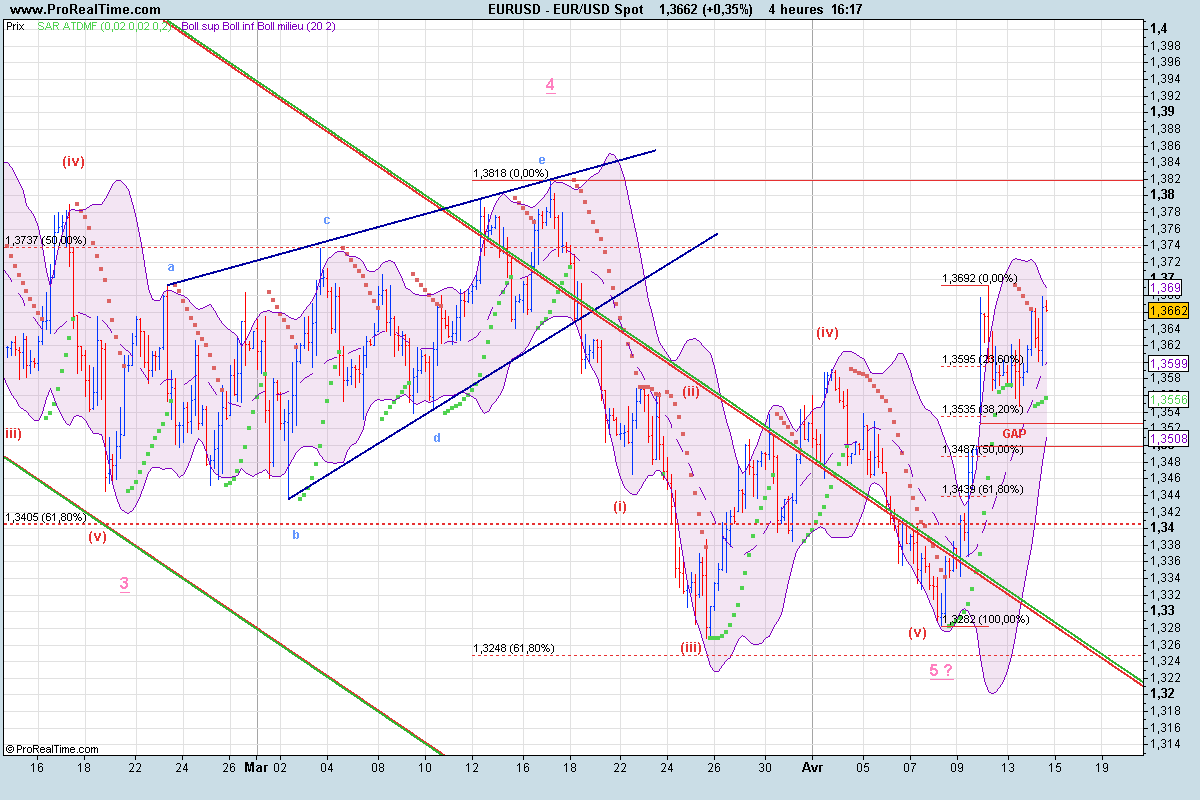Click the green 1,3556 SAR price tag

(1169, 399)
